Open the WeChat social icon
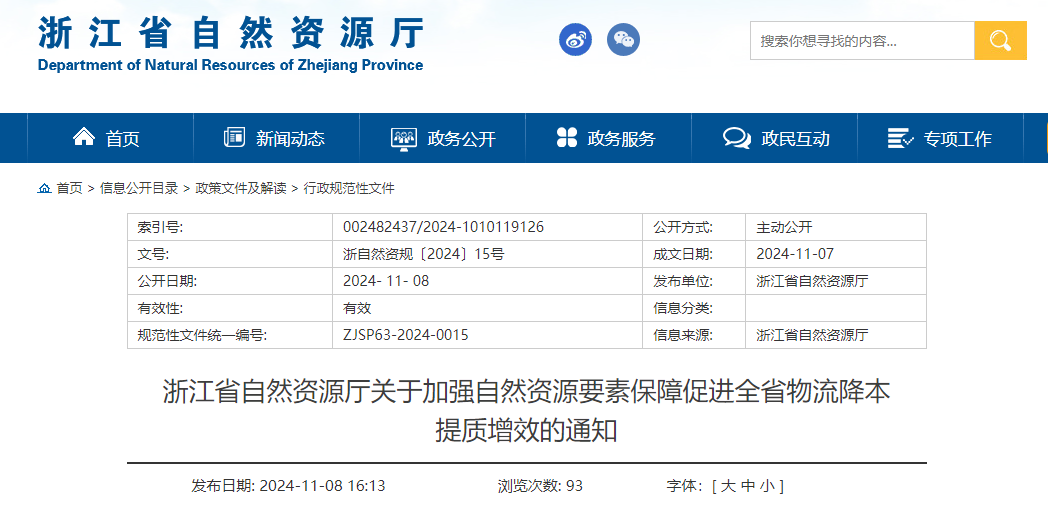Viewport: 1048px width, 510px height. [623, 39]
